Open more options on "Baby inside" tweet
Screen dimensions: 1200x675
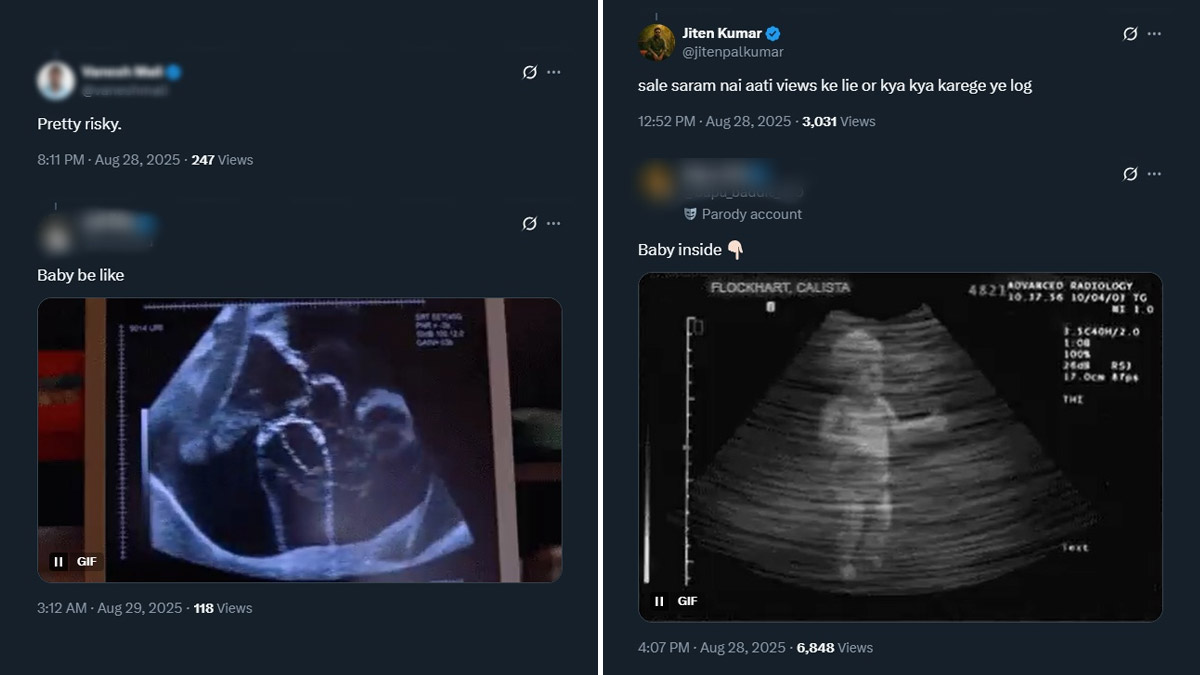1154,174
